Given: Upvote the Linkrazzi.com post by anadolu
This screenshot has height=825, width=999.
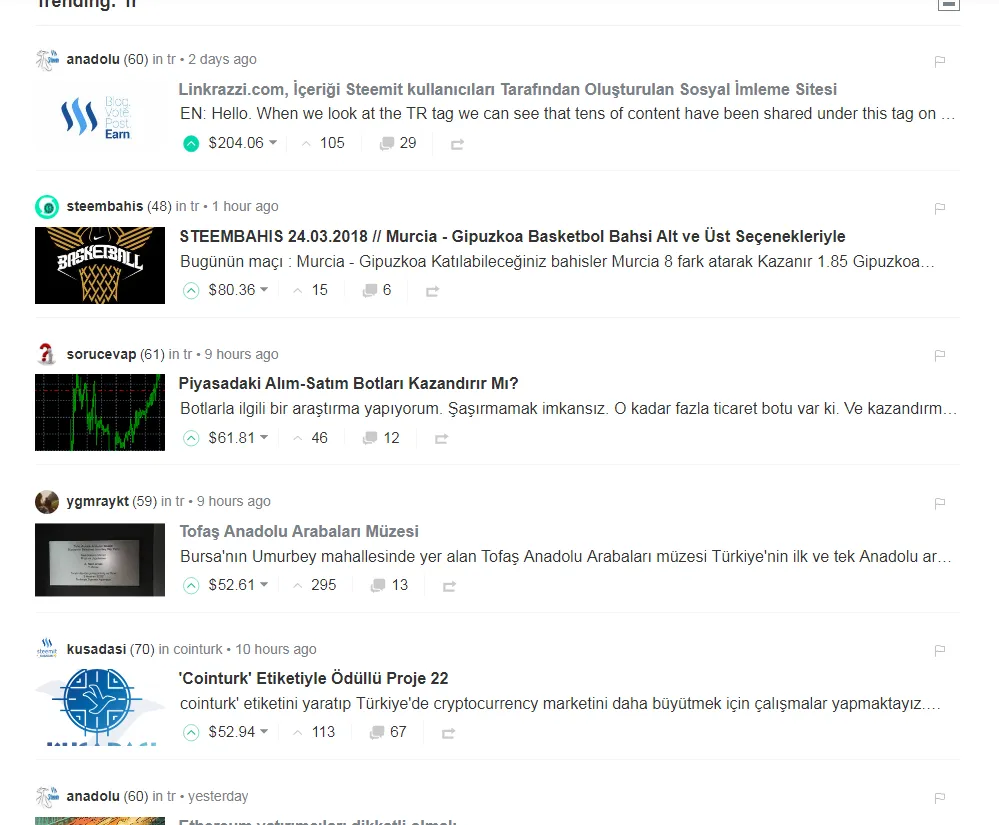Looking at the screenshot, I should (191, 143).
